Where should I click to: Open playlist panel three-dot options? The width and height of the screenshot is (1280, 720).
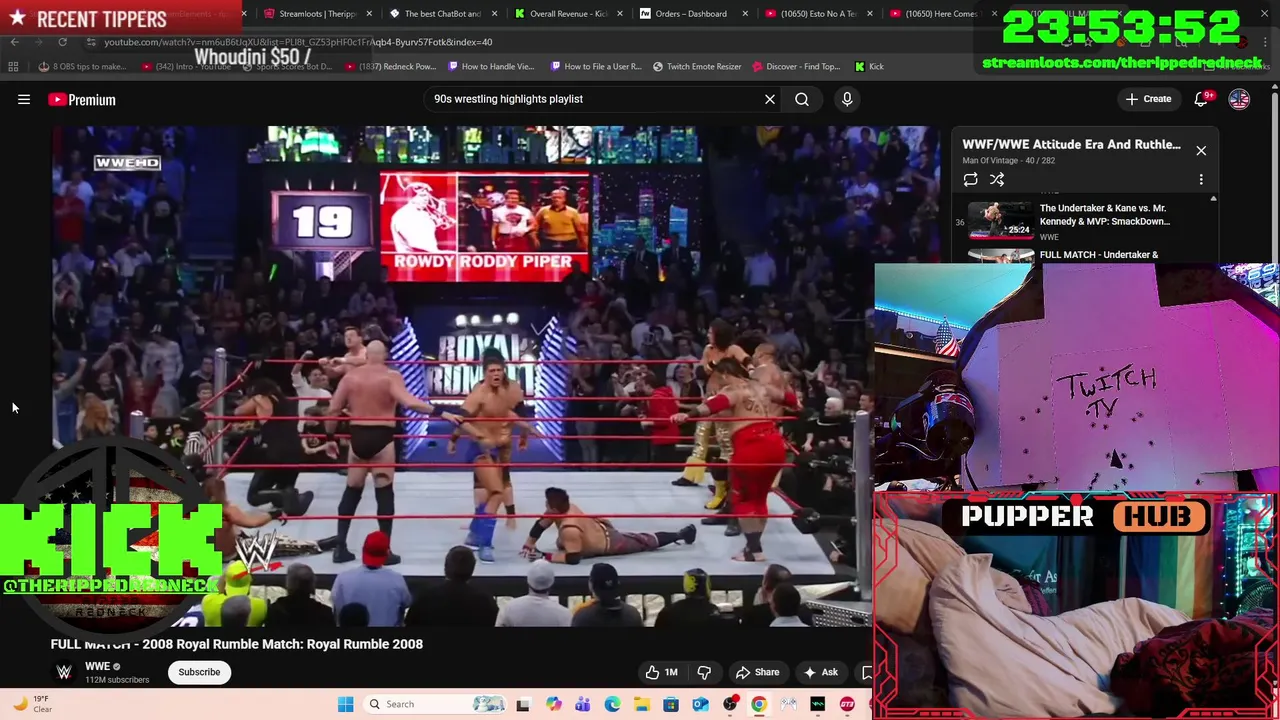pos(1201,180)
